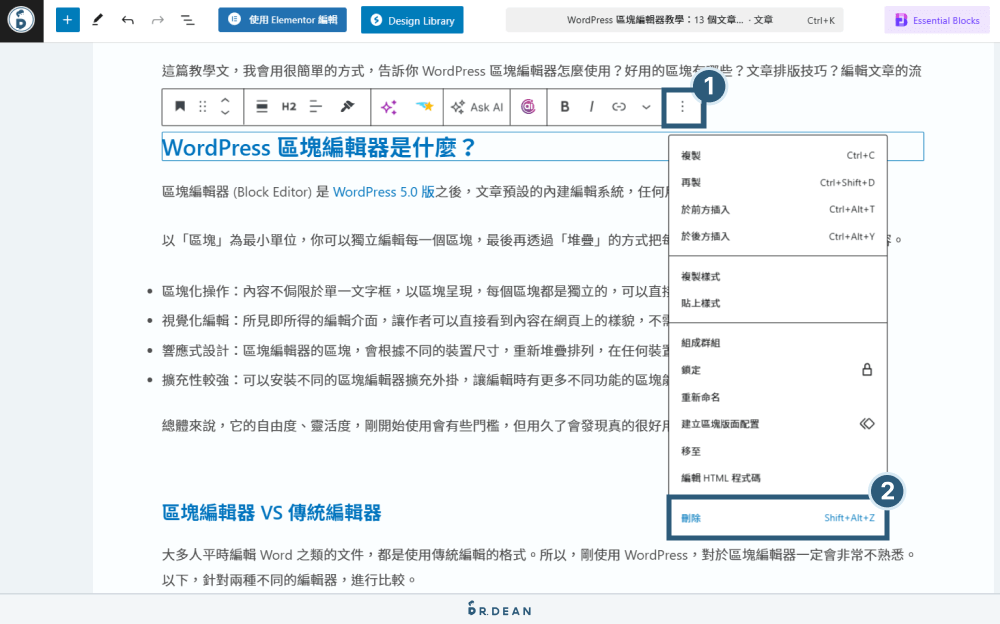
Task: Open the text alignment dropdown
Action: click(315, 107)
